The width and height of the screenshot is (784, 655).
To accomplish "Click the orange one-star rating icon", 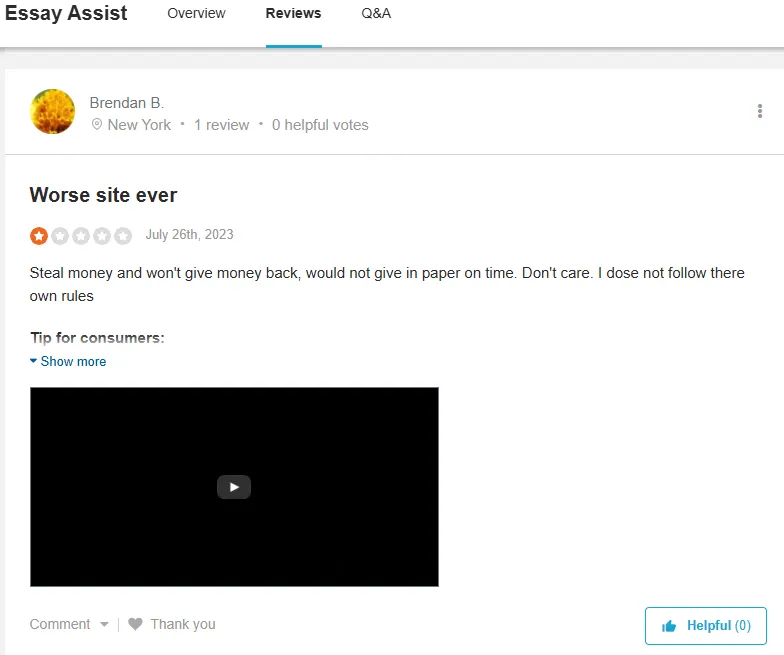I will point(39,236).
